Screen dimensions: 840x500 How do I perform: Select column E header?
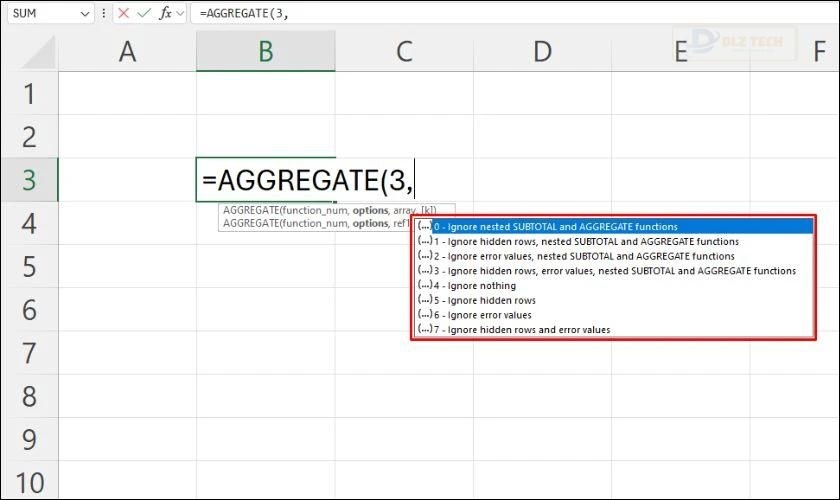[x=680, y=51]
